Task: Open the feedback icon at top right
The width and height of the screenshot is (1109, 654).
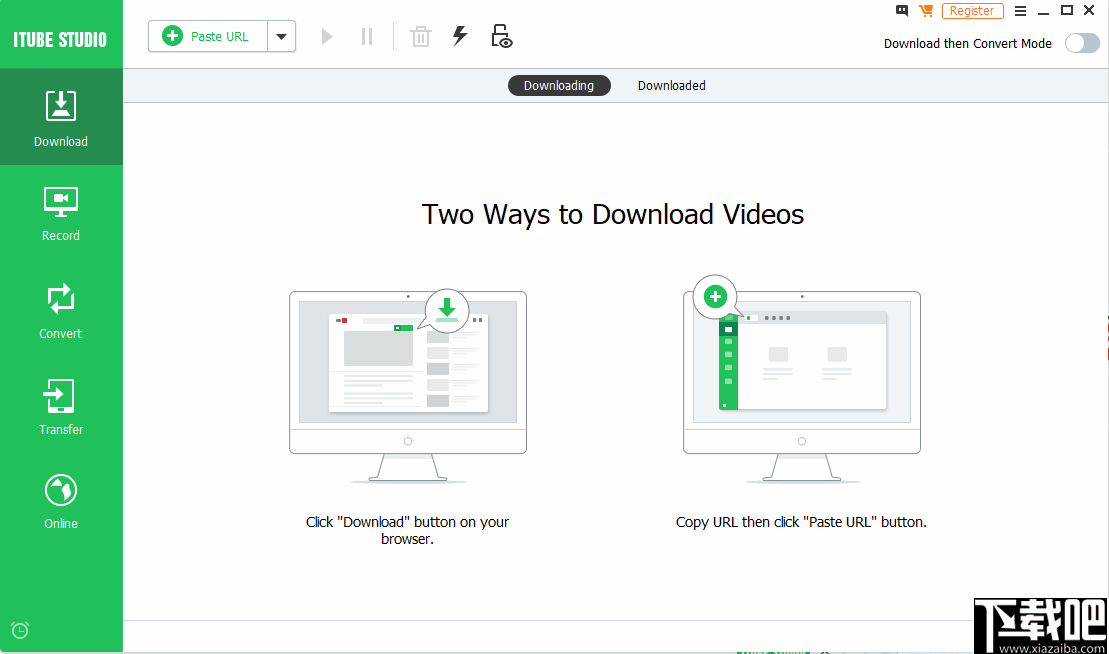Action: coord(901,11)
